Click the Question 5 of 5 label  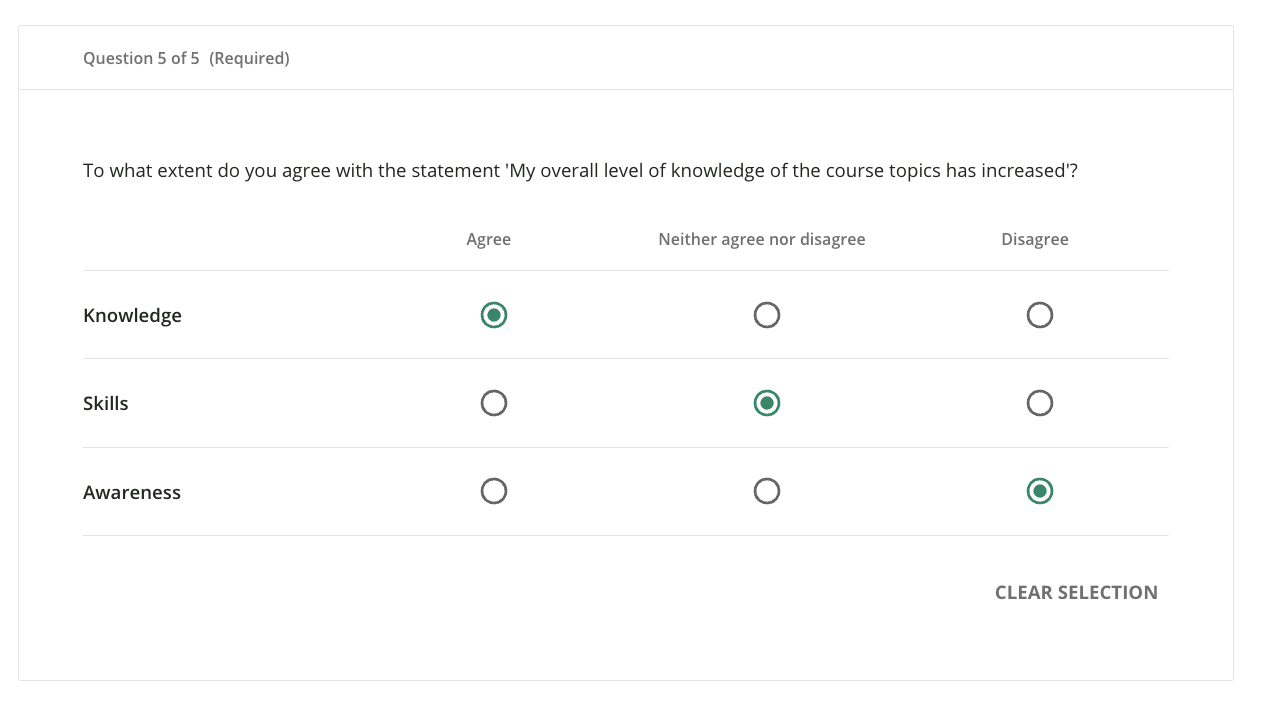coord(141,58)
